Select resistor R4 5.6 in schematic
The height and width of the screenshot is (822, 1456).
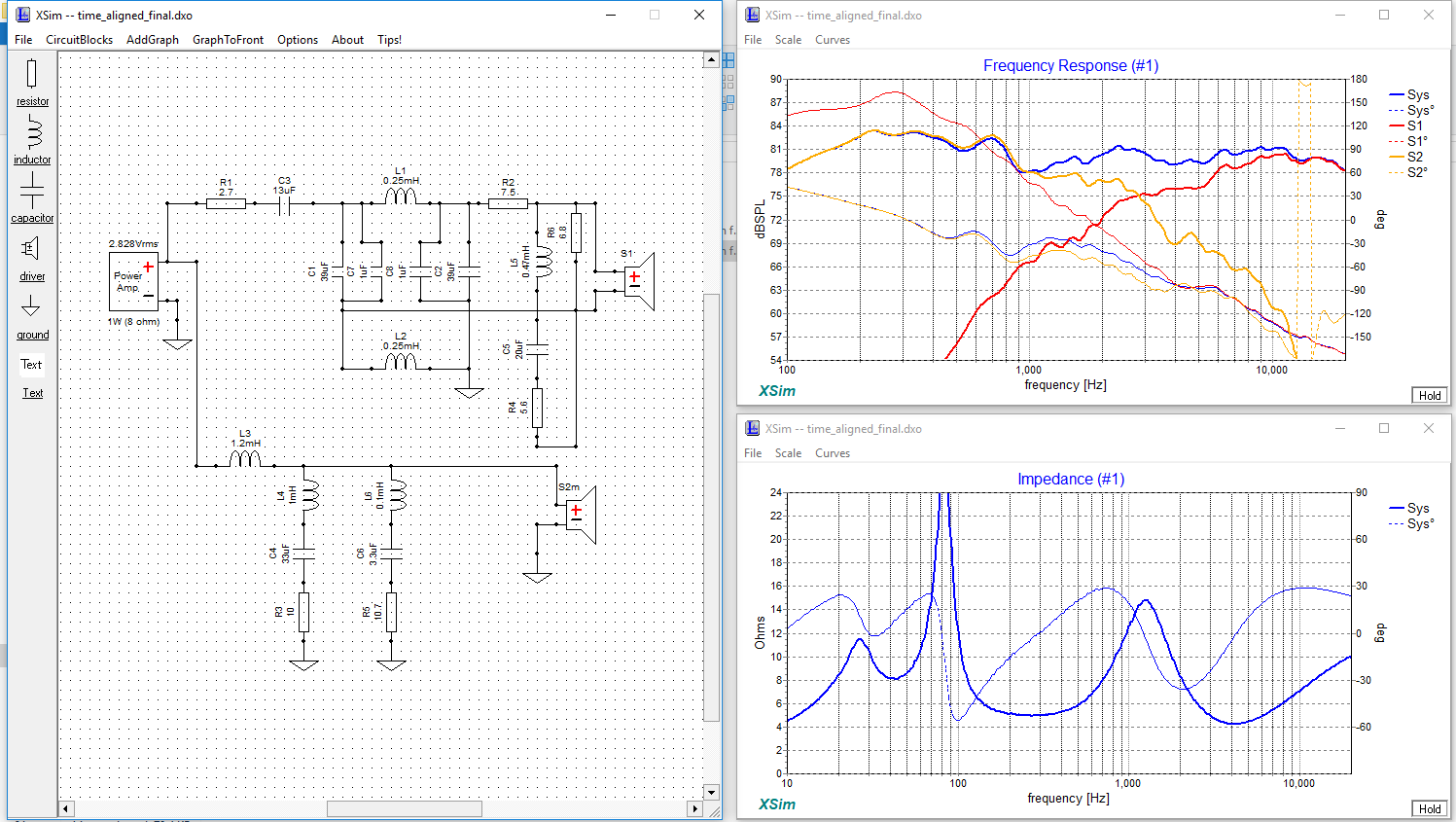pyautogui.click(x=537, y=408)
